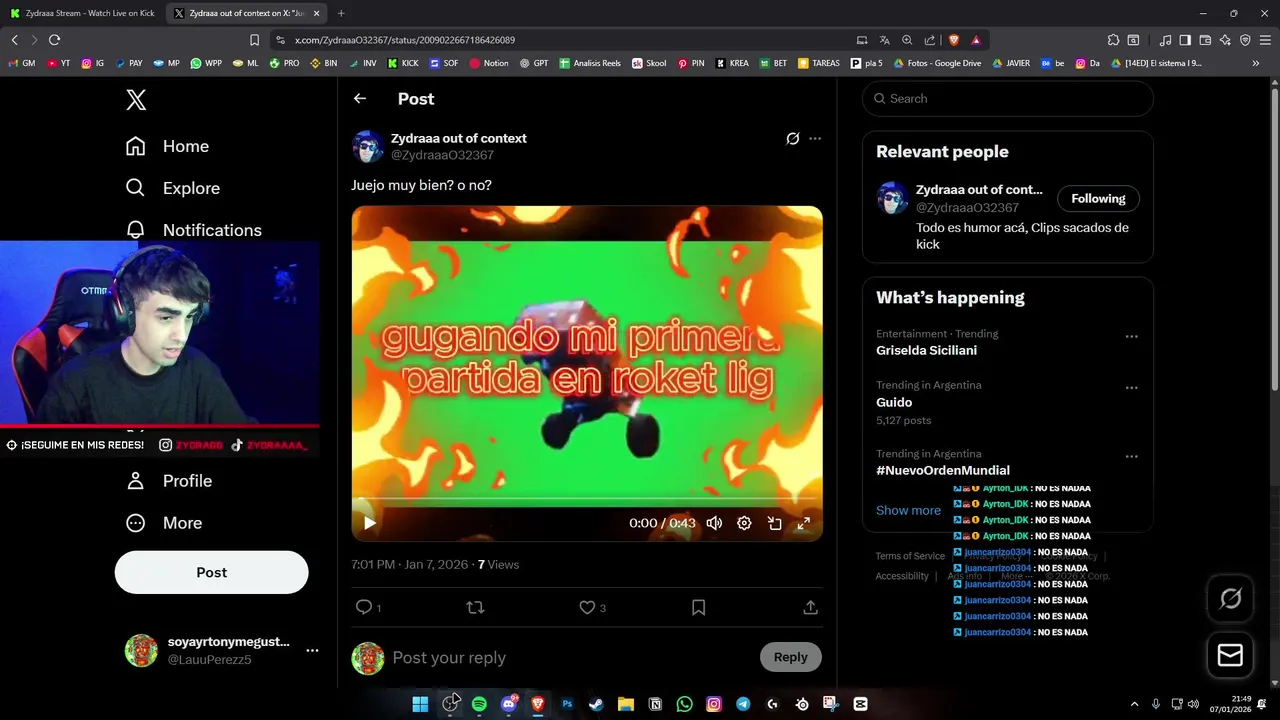This screenshot has height=720, width=1280.
Task: Open options for Guido trend
Action: coord(1131,388)
